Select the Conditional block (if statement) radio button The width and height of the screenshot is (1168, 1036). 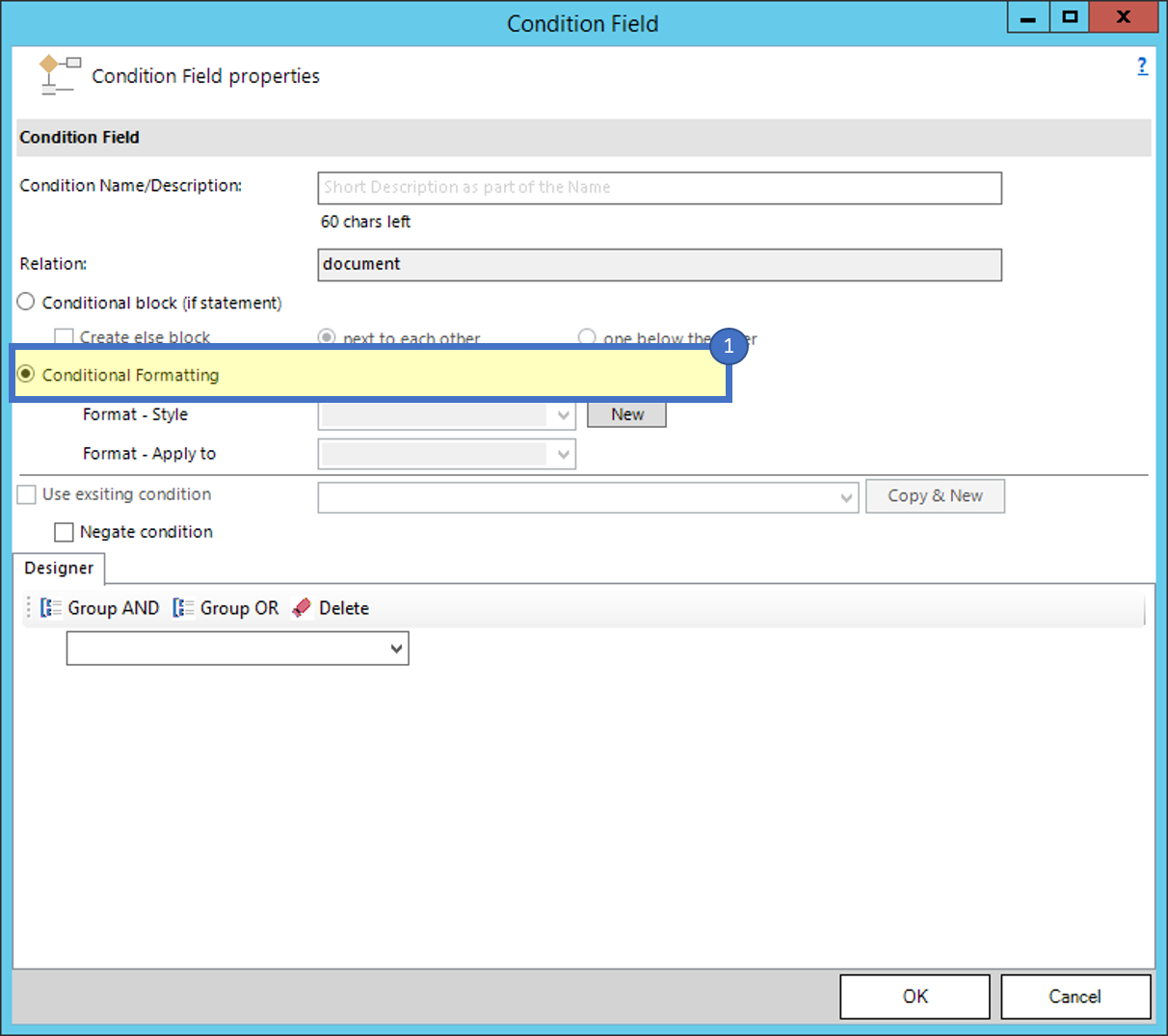coord(25,301)
